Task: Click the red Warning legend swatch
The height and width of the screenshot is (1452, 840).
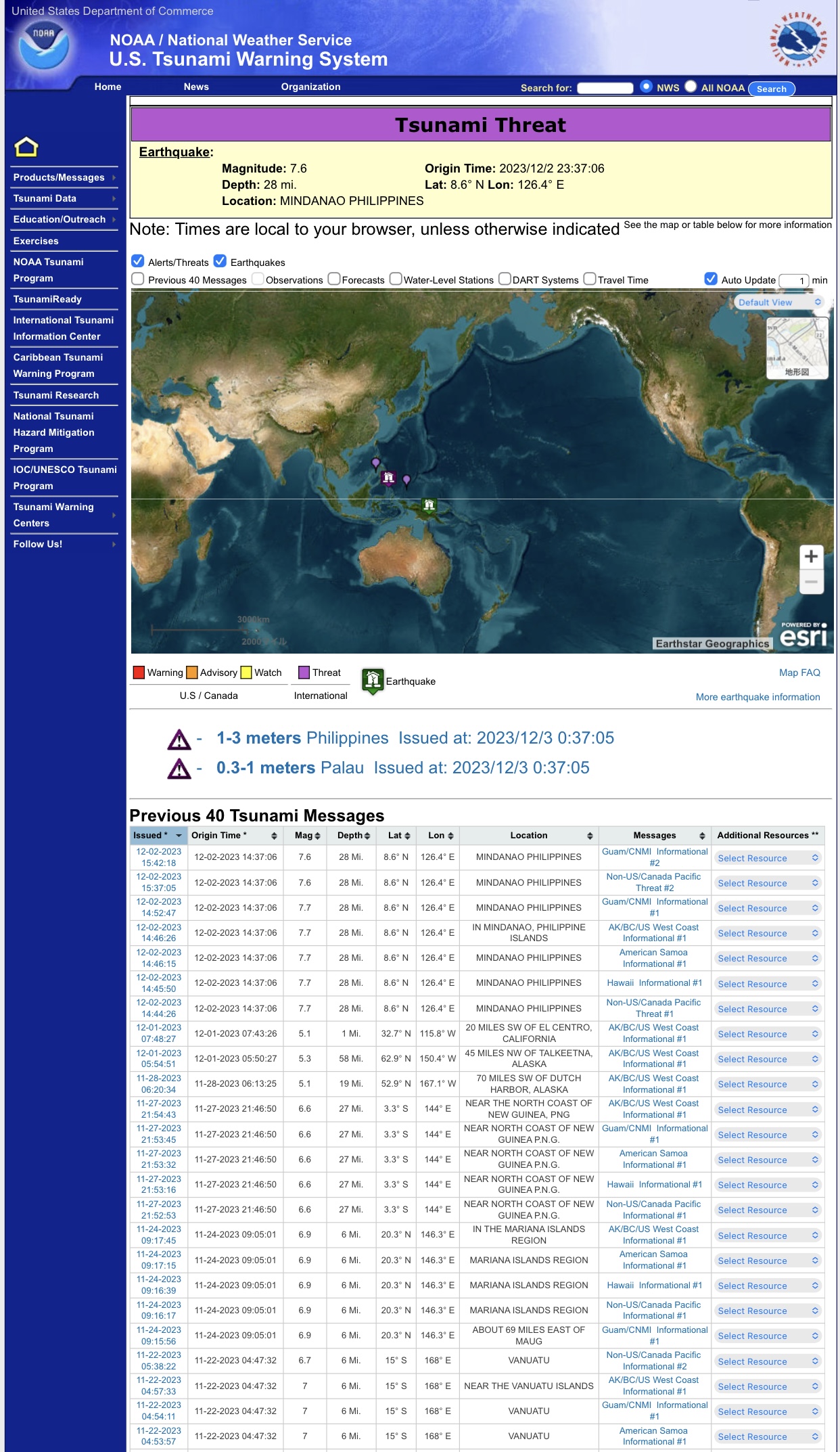Action: 139,673
